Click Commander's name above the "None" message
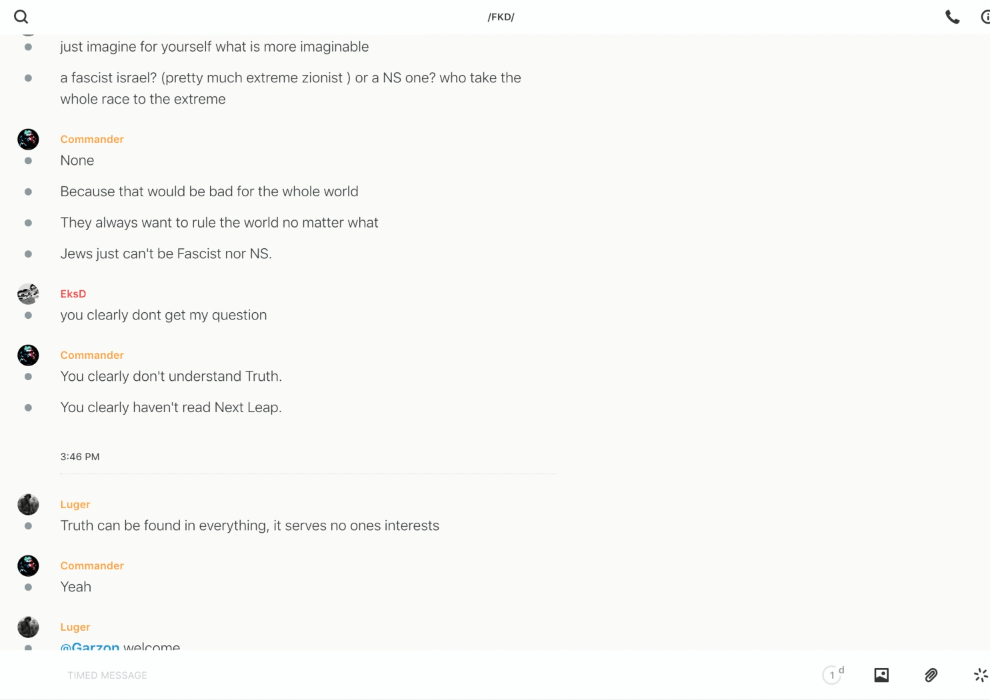The height and width of the screenshot is (700, 990). pyautogui.click(x=92, y=139)
